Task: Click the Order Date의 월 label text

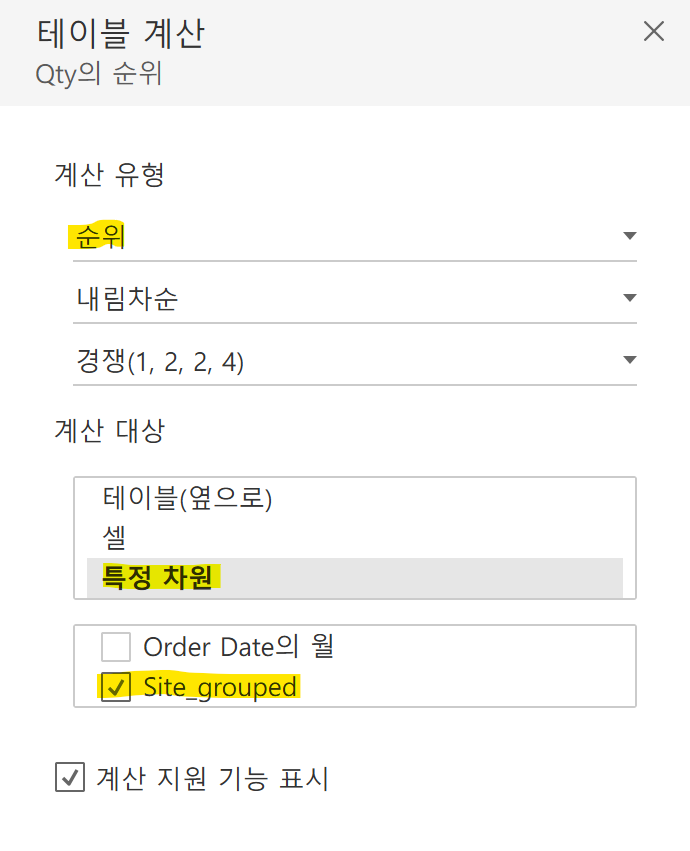Action: click(238, 647)
